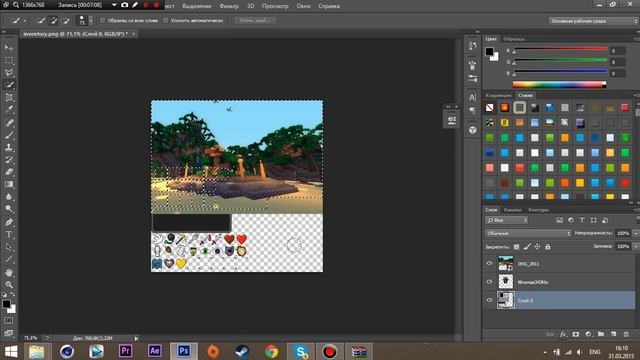Image resolution: width=640 pixels, height=360 pixels.
Task: Open the layer blend mode dropdown
Action: (x=528, y=233)
